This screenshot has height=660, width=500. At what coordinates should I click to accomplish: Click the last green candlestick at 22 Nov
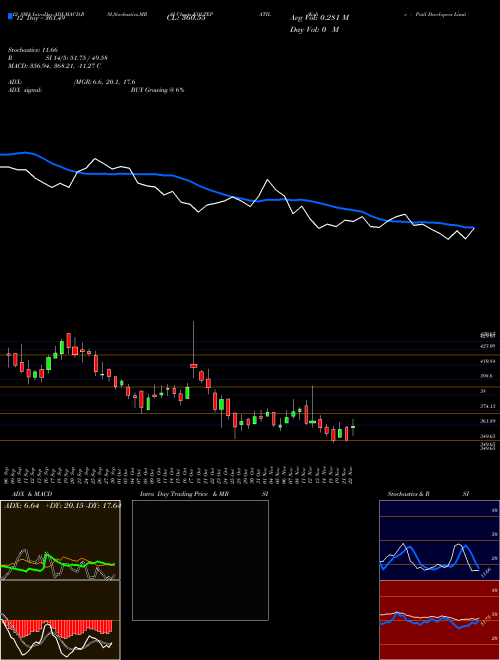click(353, 427)
